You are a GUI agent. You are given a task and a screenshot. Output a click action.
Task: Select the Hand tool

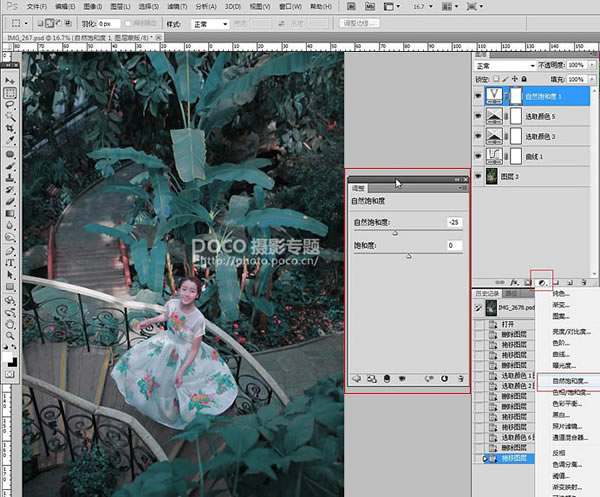(10, 324)
